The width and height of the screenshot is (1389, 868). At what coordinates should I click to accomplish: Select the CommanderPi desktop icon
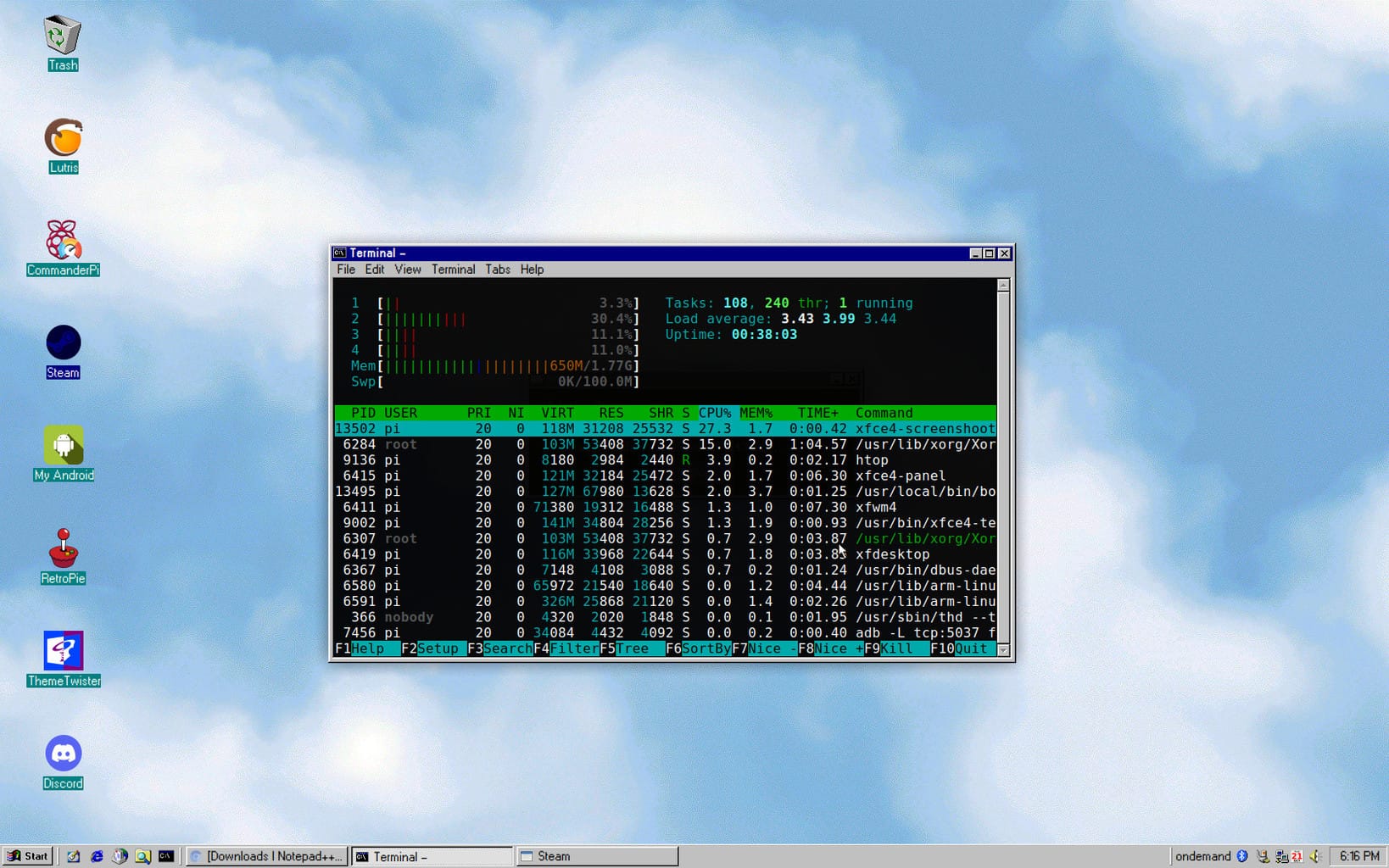(x=63, y=248)
